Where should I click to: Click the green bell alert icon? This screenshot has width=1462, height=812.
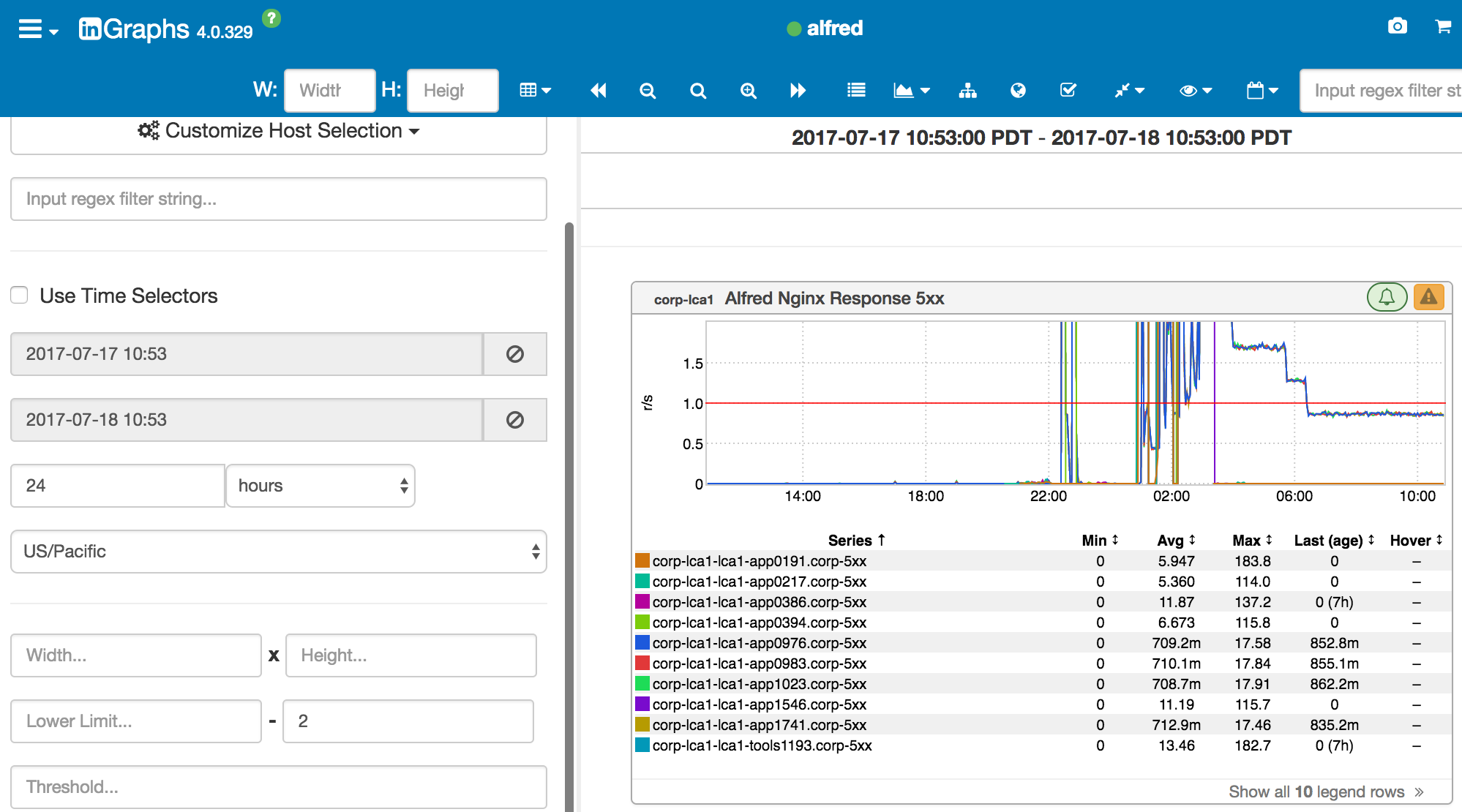point(1386,297)
